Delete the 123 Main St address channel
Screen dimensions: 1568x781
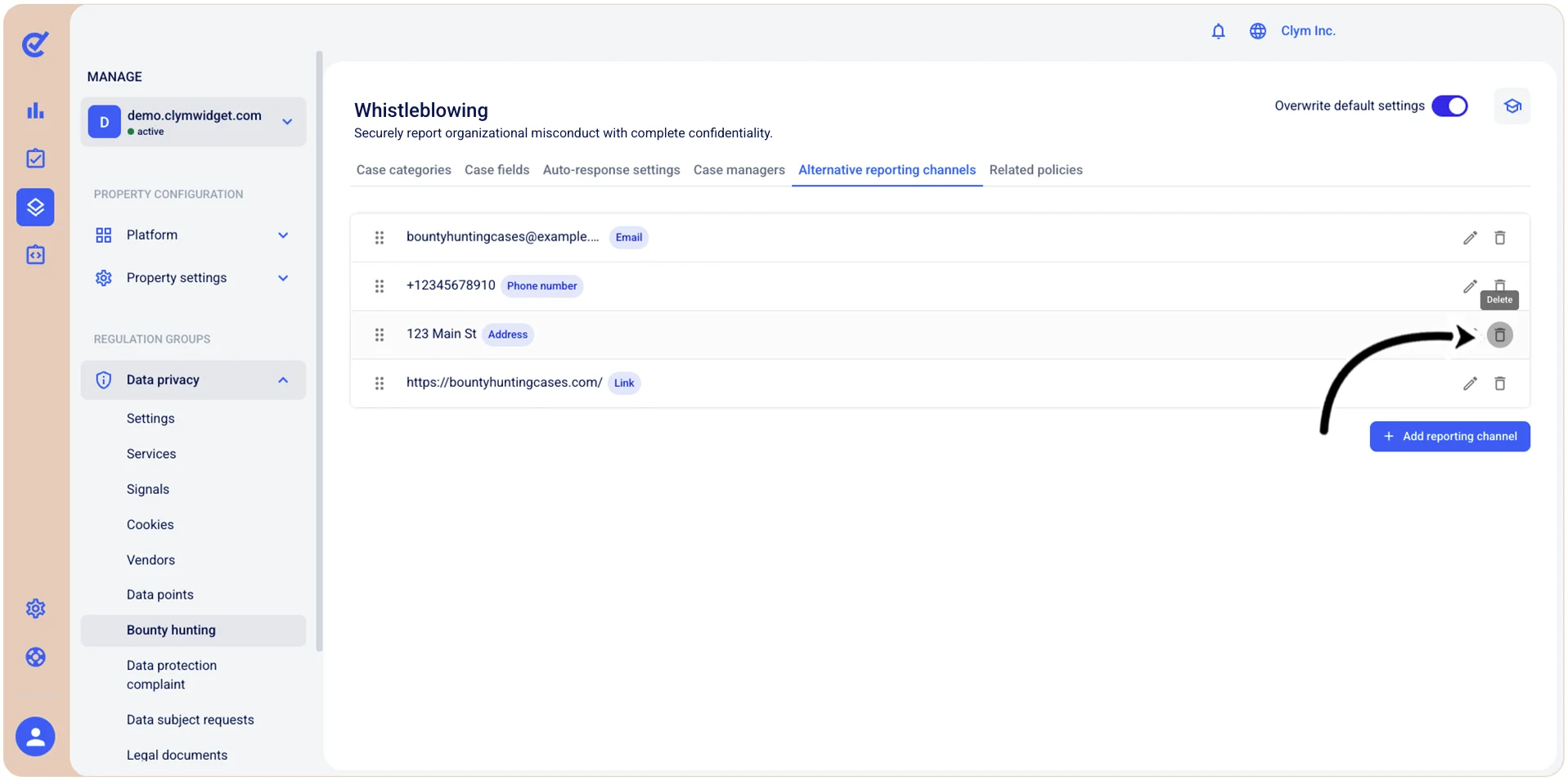[1500, 335]
